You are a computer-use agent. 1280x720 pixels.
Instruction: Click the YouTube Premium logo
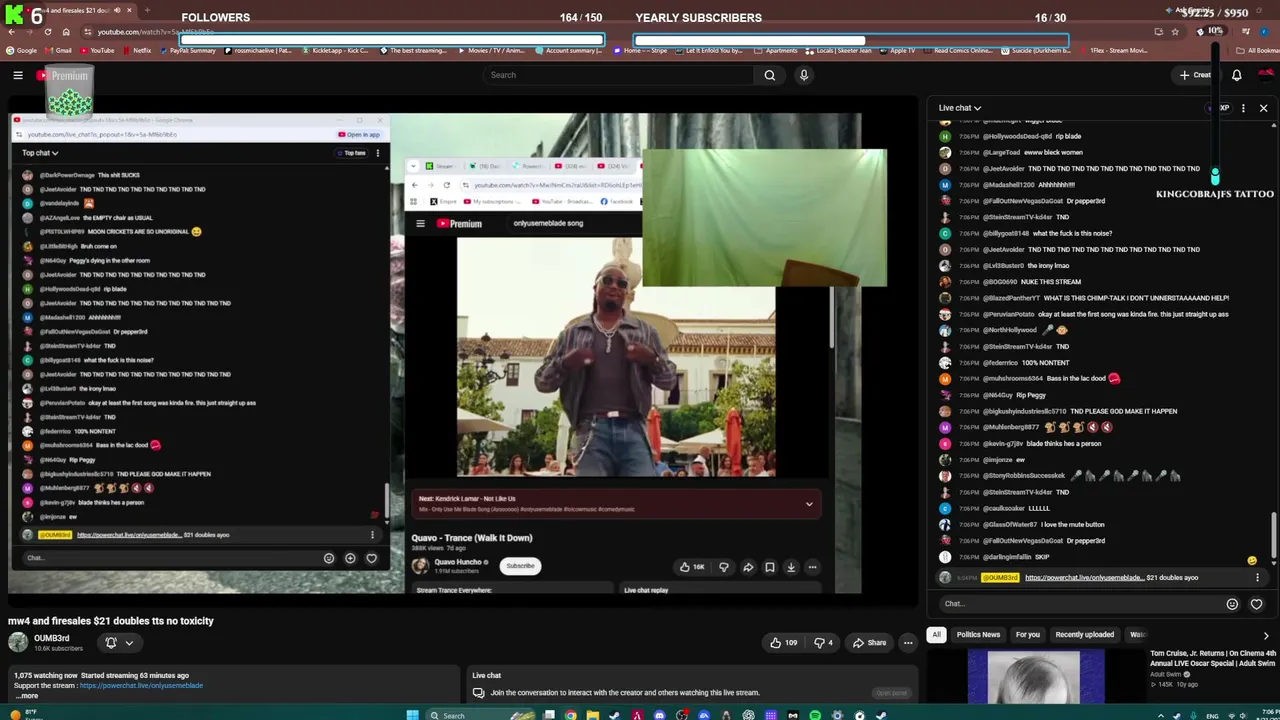pos(63,76)
